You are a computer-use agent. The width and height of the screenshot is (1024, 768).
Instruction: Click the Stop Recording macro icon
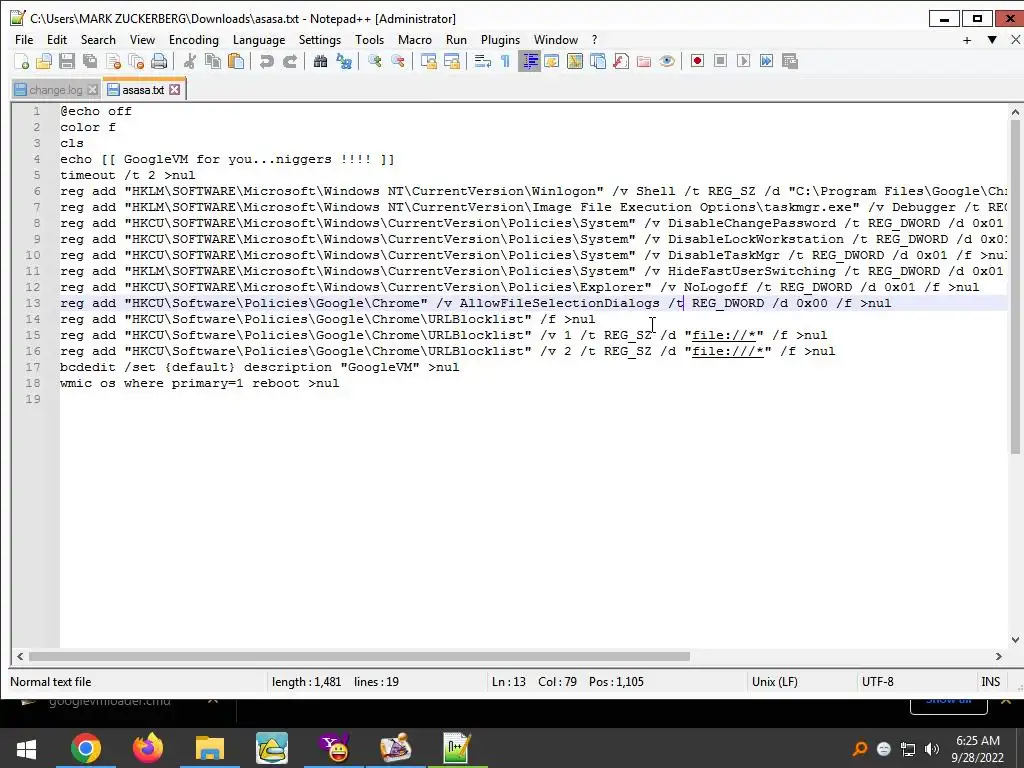(720, 61)
